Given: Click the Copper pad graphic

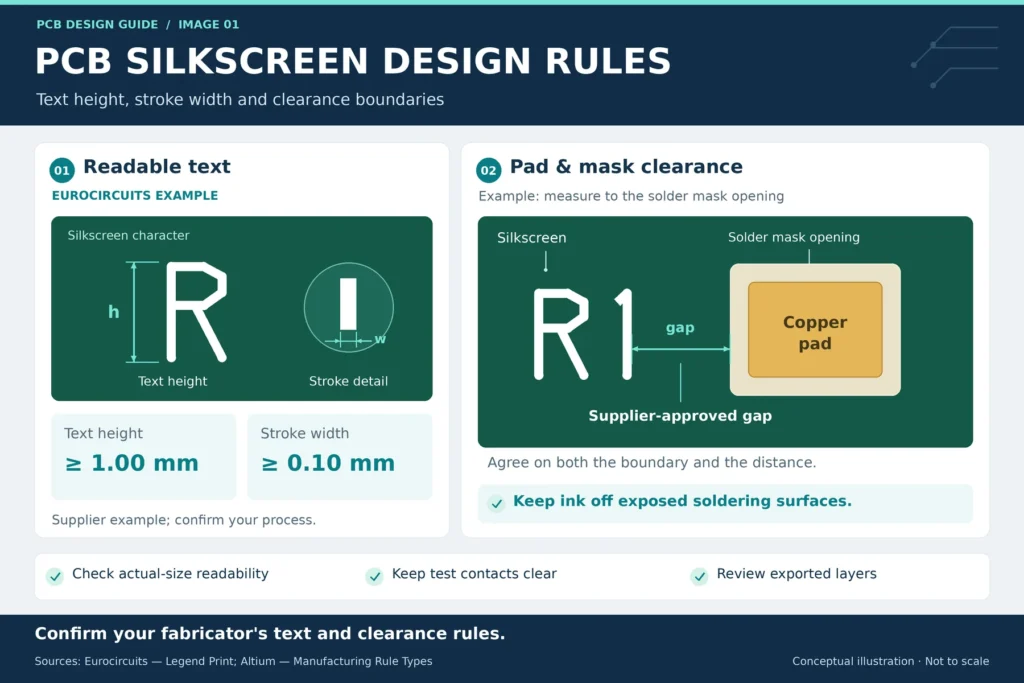Looking at the screenshot, I should 815,330.
